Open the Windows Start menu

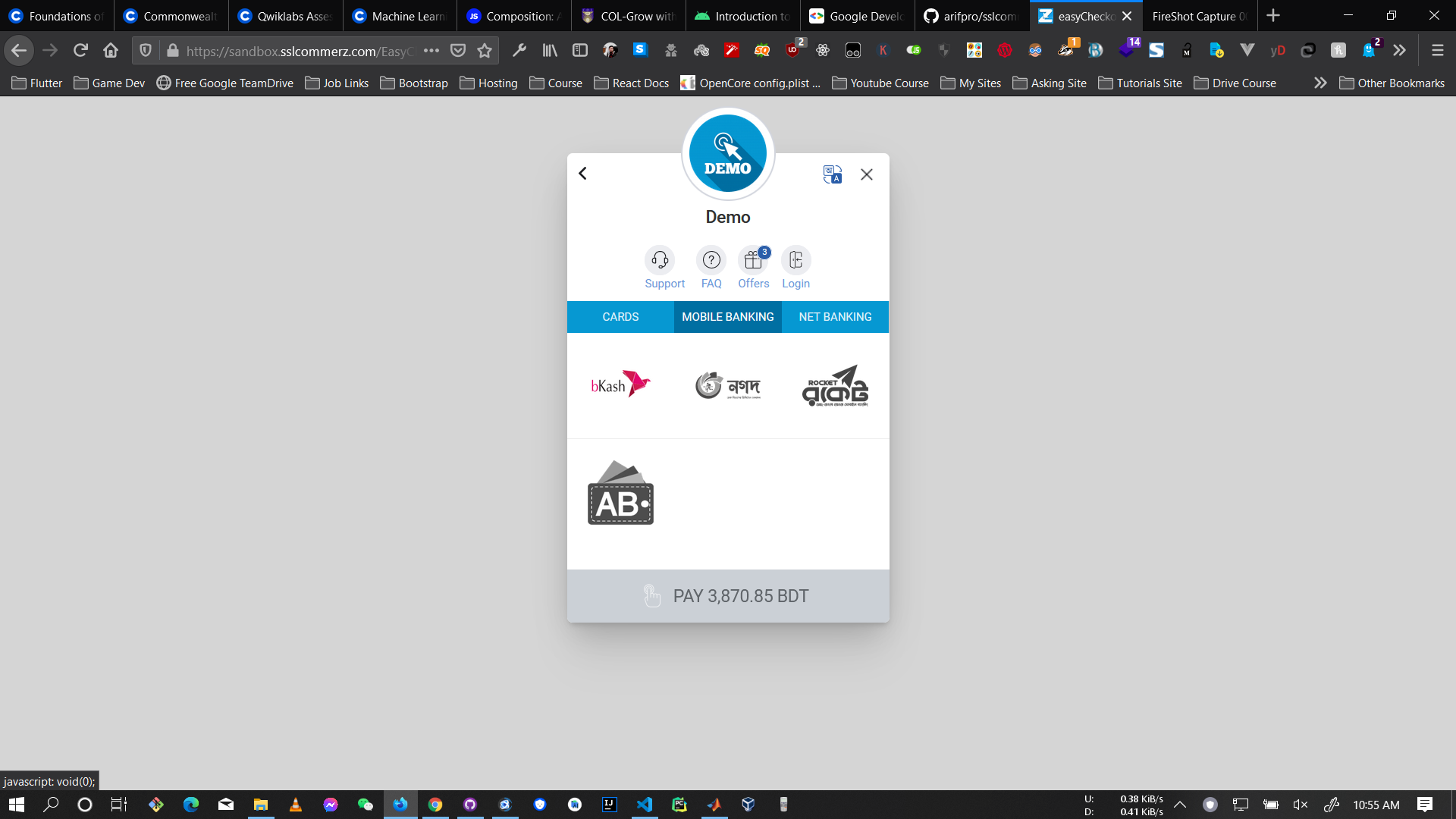pyautogui.click(x=17, y=805)
